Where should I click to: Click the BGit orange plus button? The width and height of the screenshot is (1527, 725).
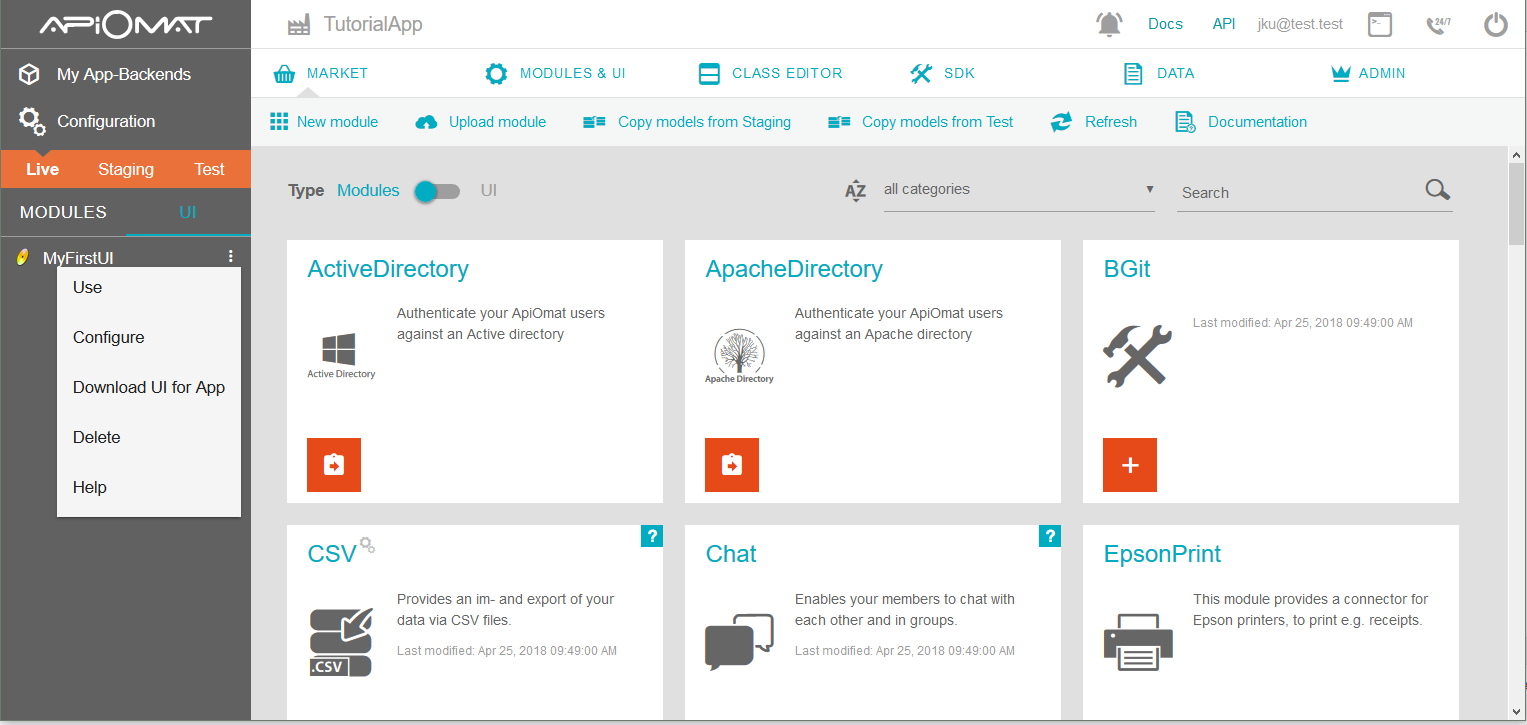[1130, 465]
